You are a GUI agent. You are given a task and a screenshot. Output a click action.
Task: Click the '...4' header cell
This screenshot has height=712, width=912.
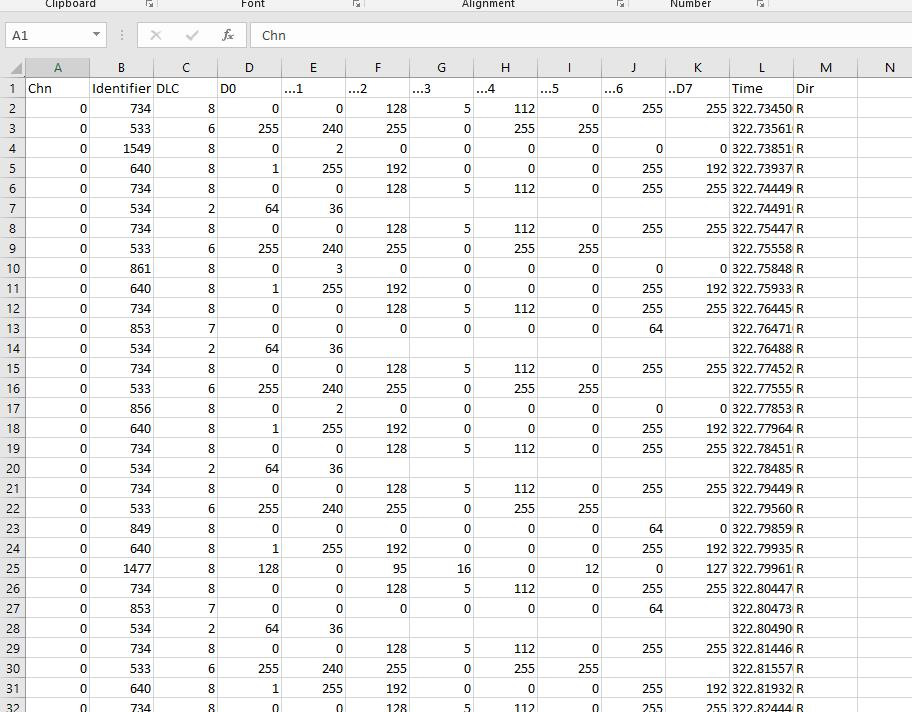tap(505, 88)
